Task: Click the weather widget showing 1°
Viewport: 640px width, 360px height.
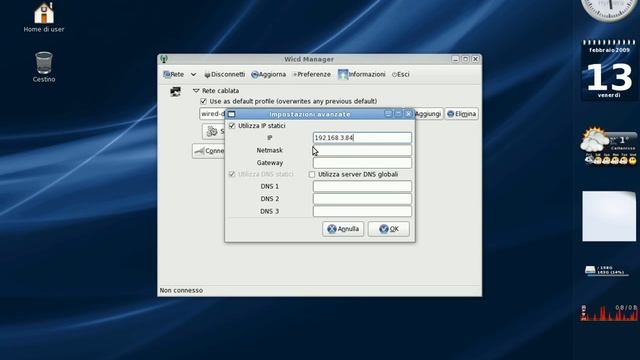Action: point(609,146)
